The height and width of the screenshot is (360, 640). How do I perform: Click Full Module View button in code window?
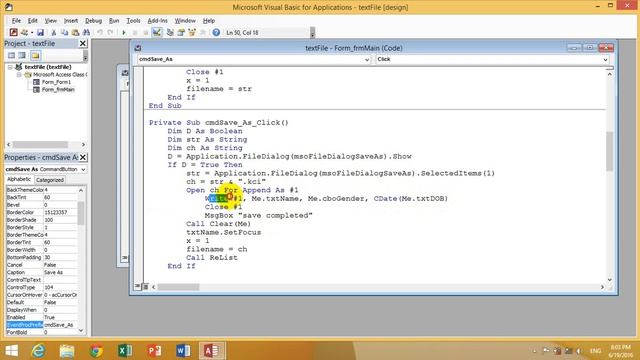coord(145,287)
